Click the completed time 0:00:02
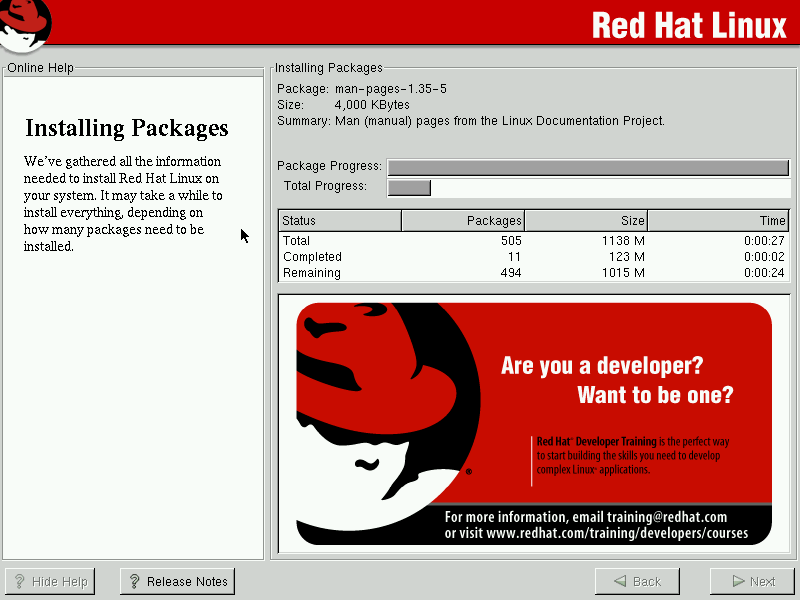 point(764,257)
